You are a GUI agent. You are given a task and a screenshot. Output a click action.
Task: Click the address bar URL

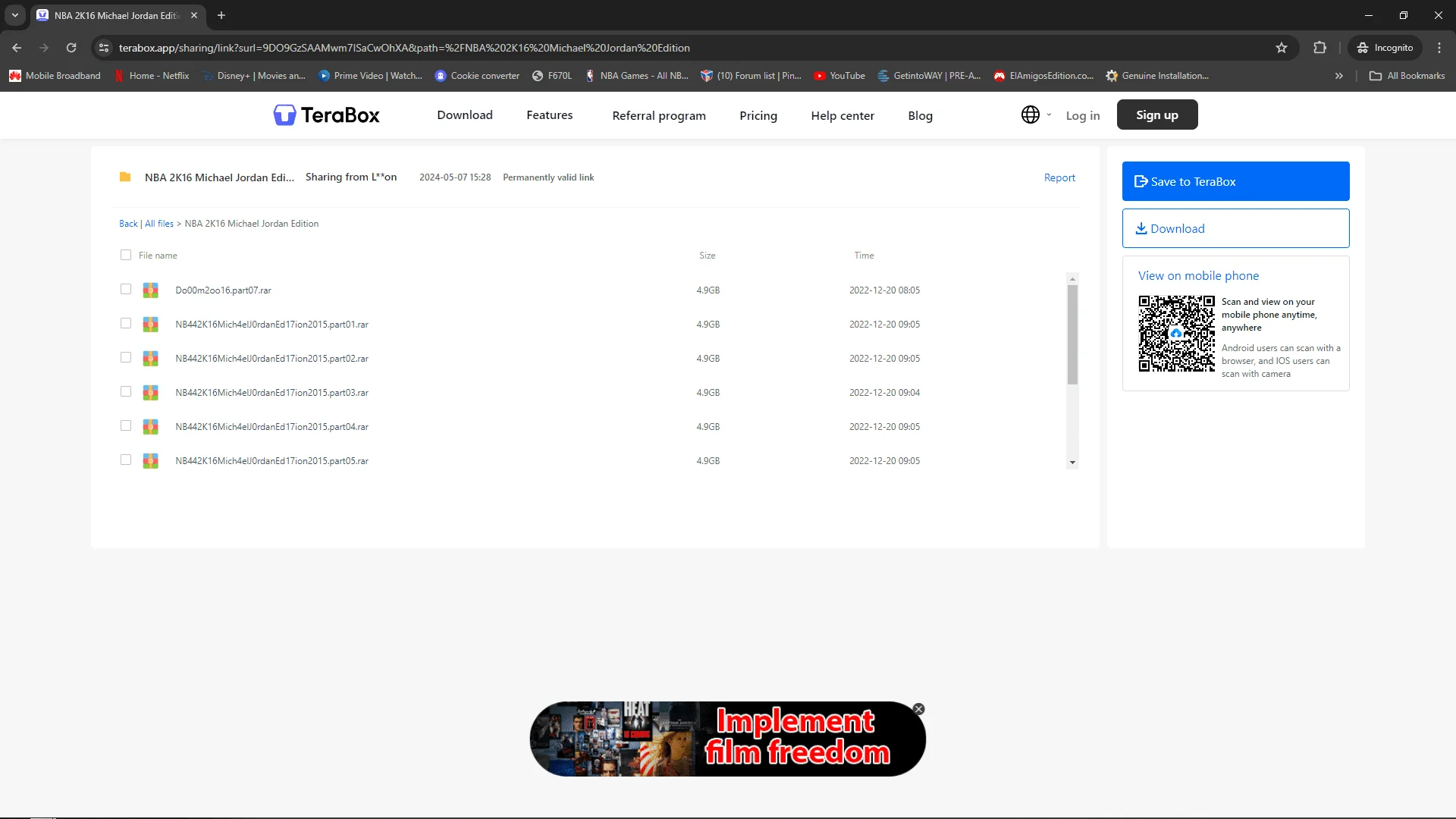(404, 48)
